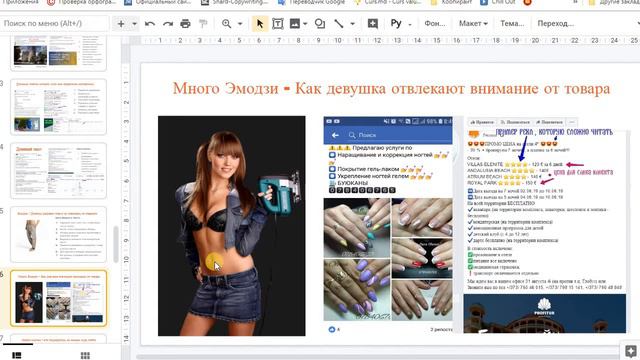
Task: Open the input tools language dropdown arrow
Action: pyautogui.click(x=410, y=24)
